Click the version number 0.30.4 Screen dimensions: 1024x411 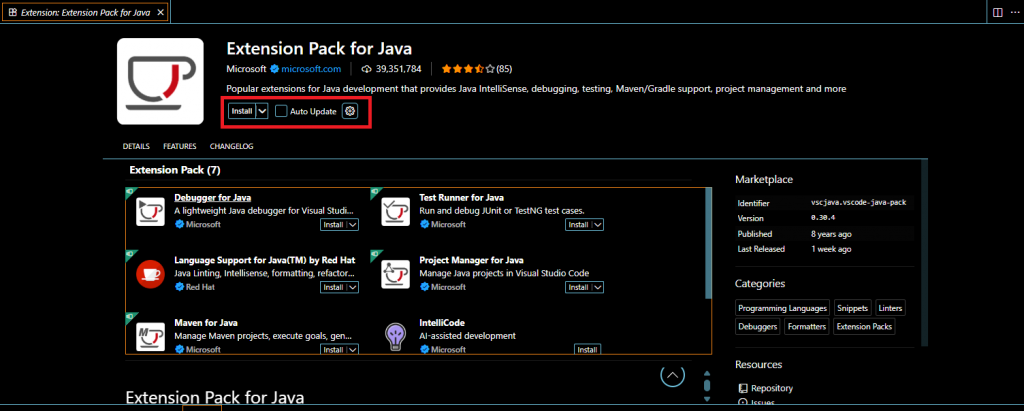click(x=824, y=218)
